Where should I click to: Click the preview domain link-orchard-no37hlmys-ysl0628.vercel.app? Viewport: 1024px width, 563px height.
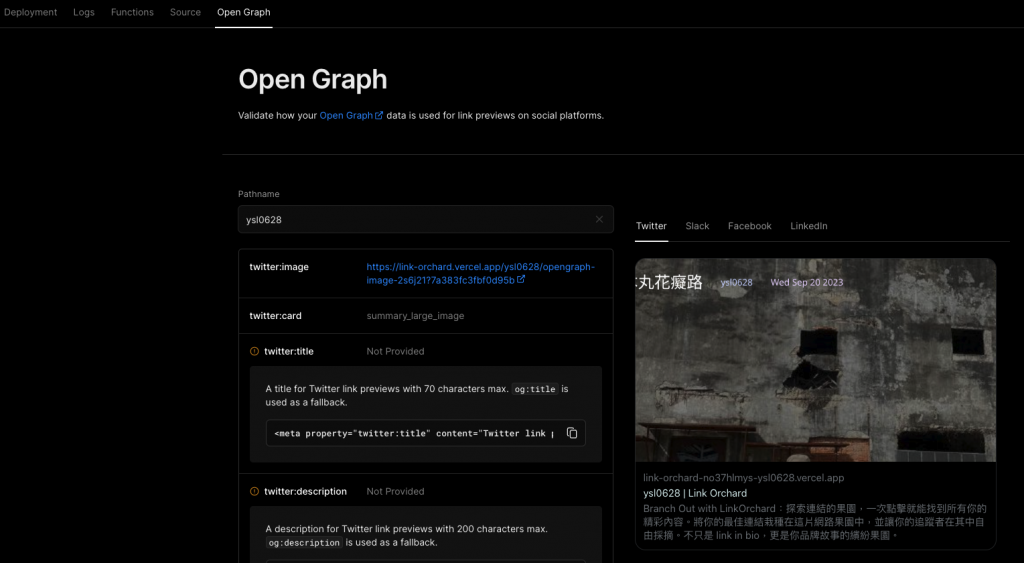744,477
